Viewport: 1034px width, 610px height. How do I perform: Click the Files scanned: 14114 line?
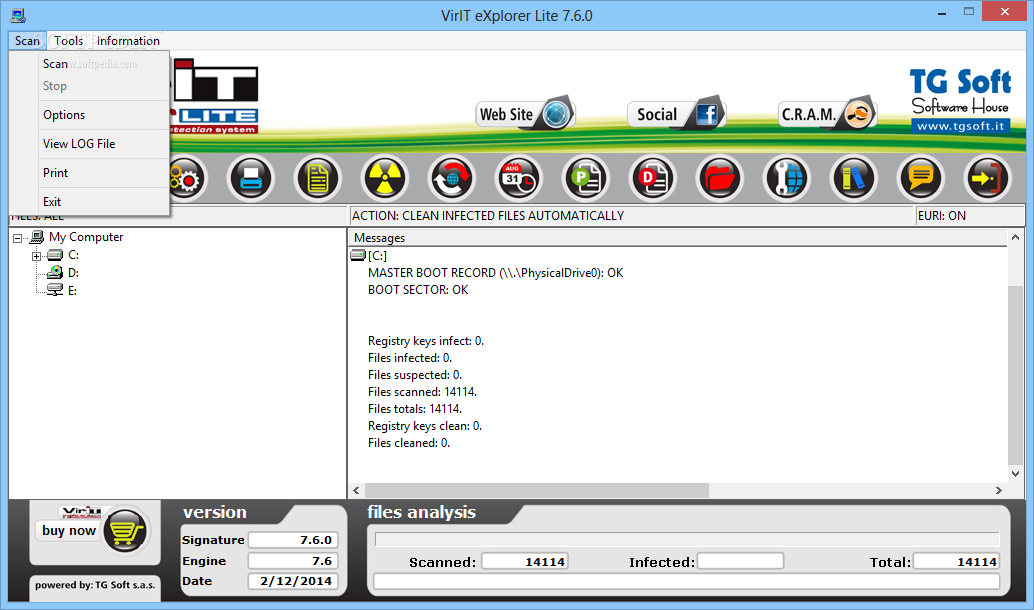[422, 392]
